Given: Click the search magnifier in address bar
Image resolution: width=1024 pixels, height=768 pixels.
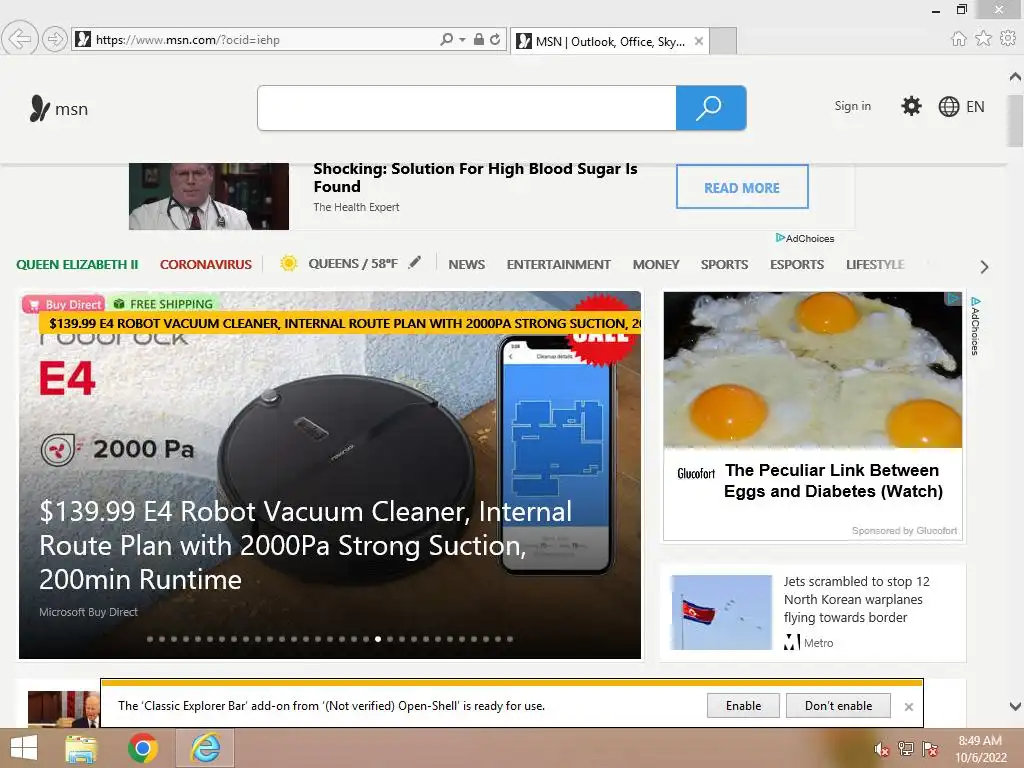Looking at the screenshot, I should coord(446,39).
